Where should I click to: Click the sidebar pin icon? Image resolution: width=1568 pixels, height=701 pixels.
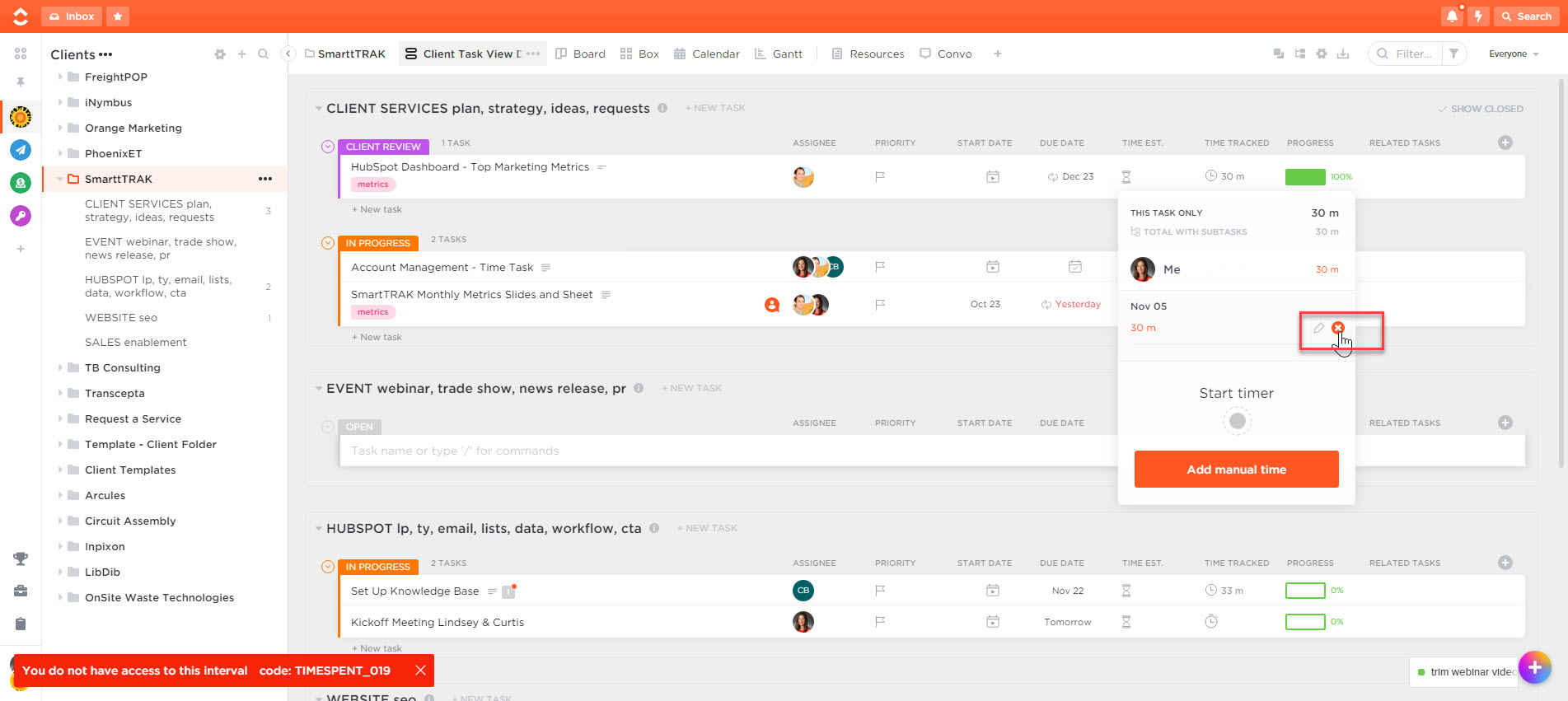(21, 82)
